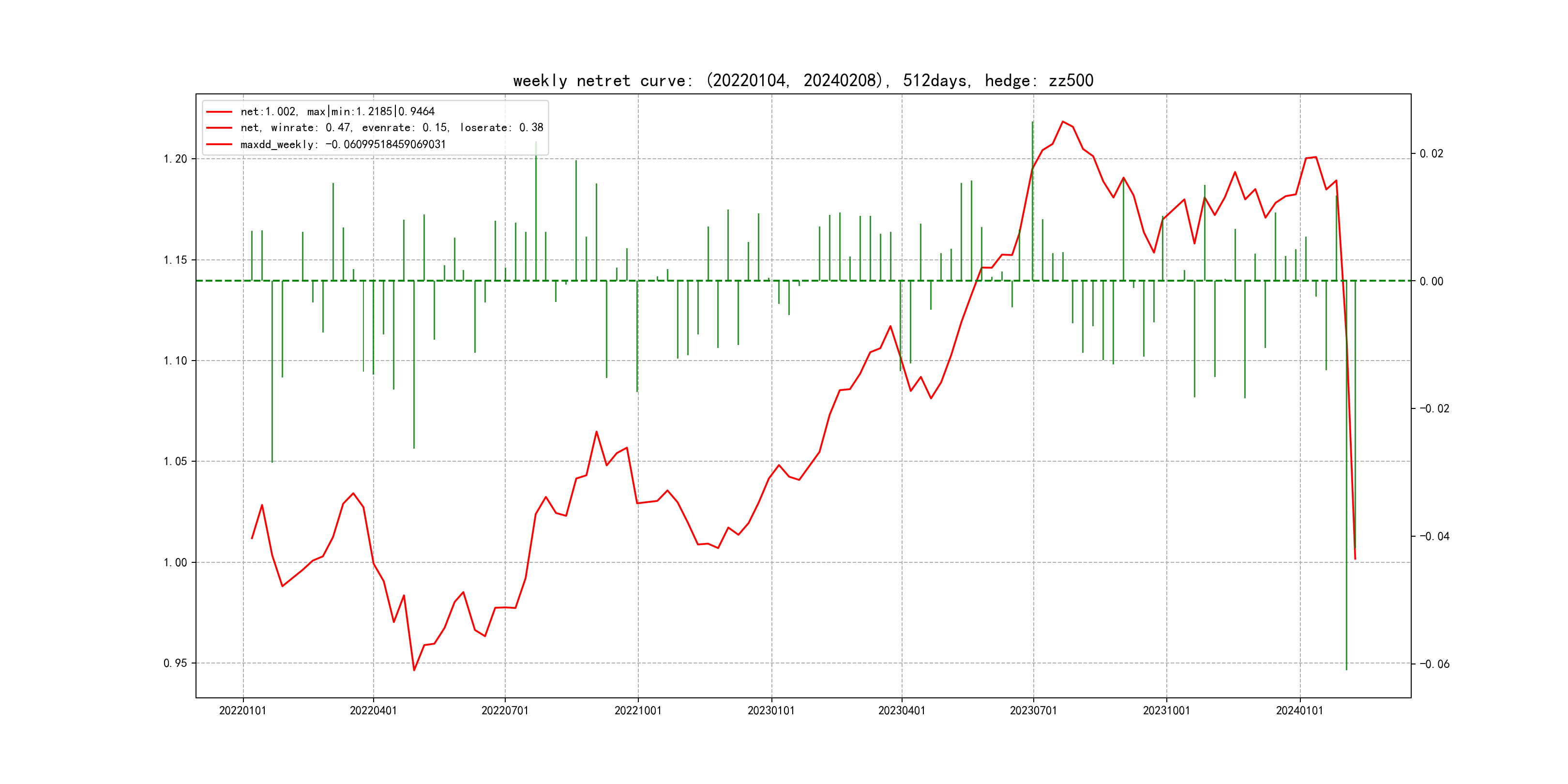Viewport: 1568px width, 784px height.
Task: Select the 20231001 x-axis date label
Action: [1166, 711]
